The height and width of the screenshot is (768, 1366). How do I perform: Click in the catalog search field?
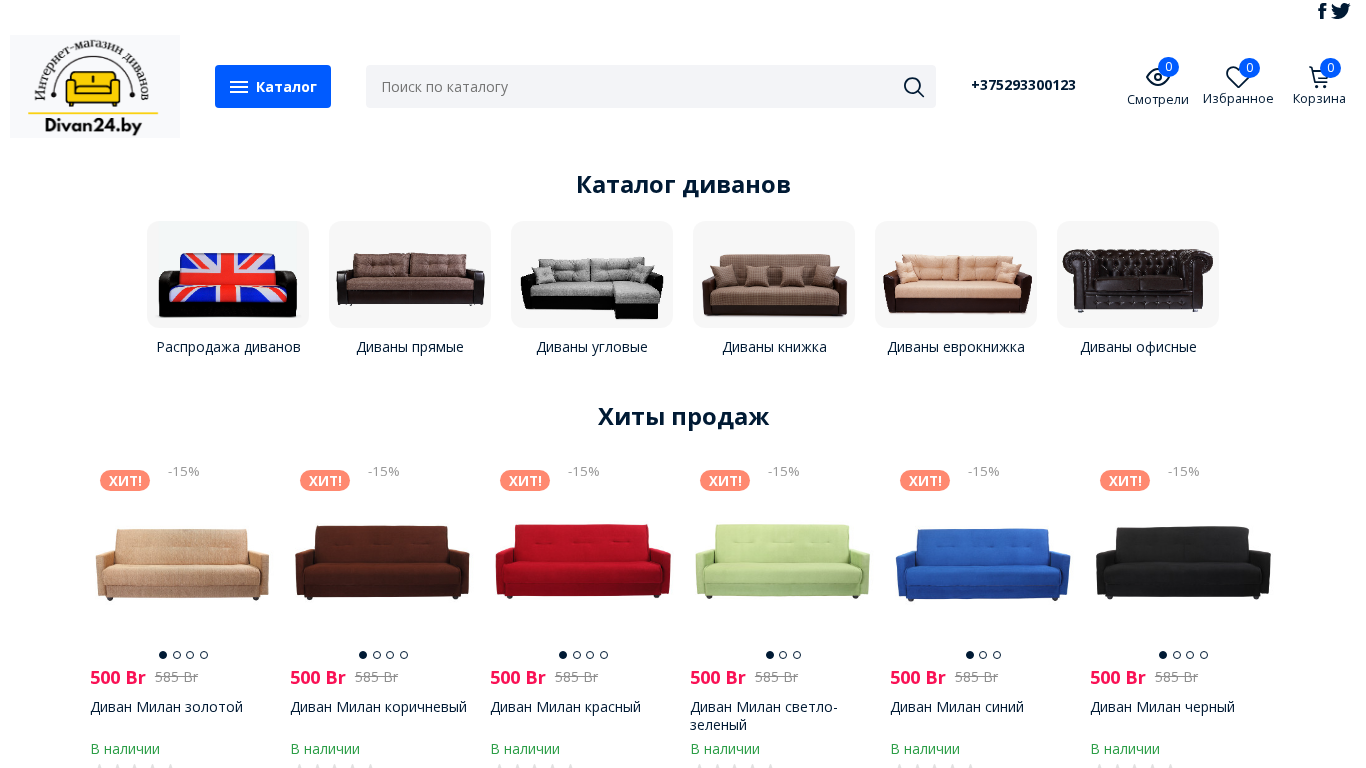tap(635, 87)
